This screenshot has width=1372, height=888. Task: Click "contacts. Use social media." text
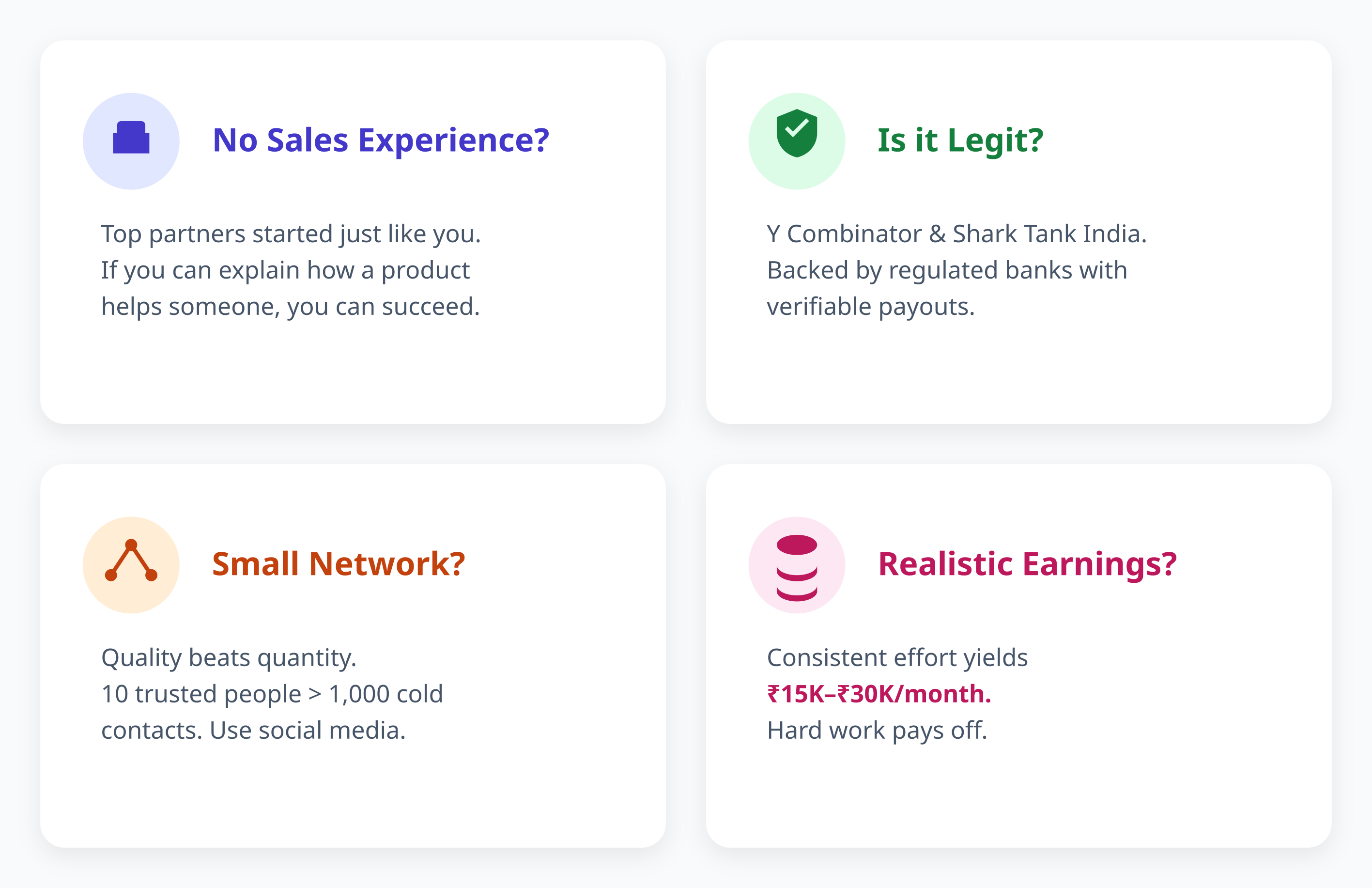[x=253, y=730]
